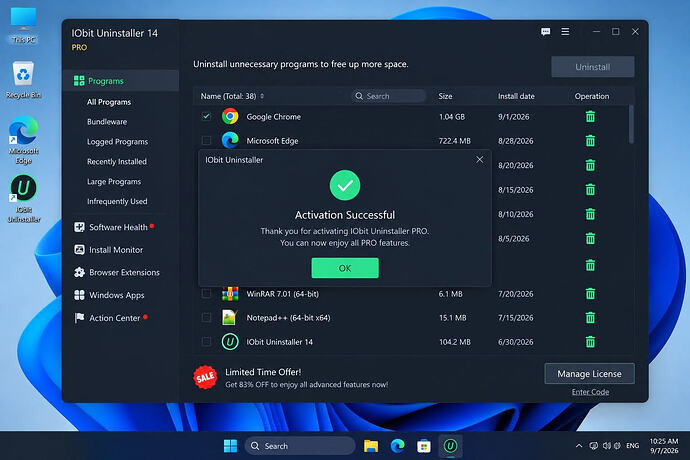The image size is (690, 460).
Task: Click the Windows Start button
Action: pyautogui.click(x=230, y=446)
